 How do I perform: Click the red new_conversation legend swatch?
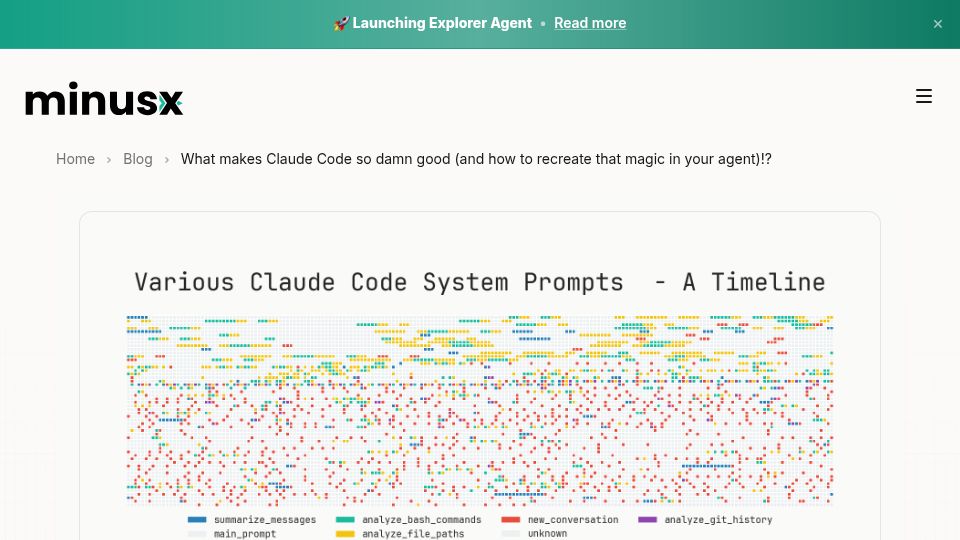click(511, 520)
